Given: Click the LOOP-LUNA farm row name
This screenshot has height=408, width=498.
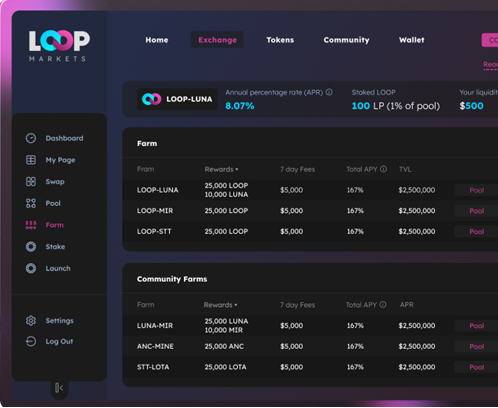Looking at the screenshot, I should coord(158,190).
